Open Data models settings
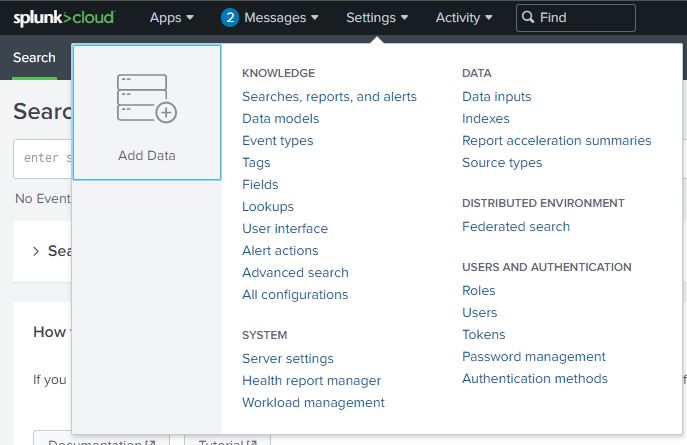Viewport: 687px width, 445px height. coord(280,119)
